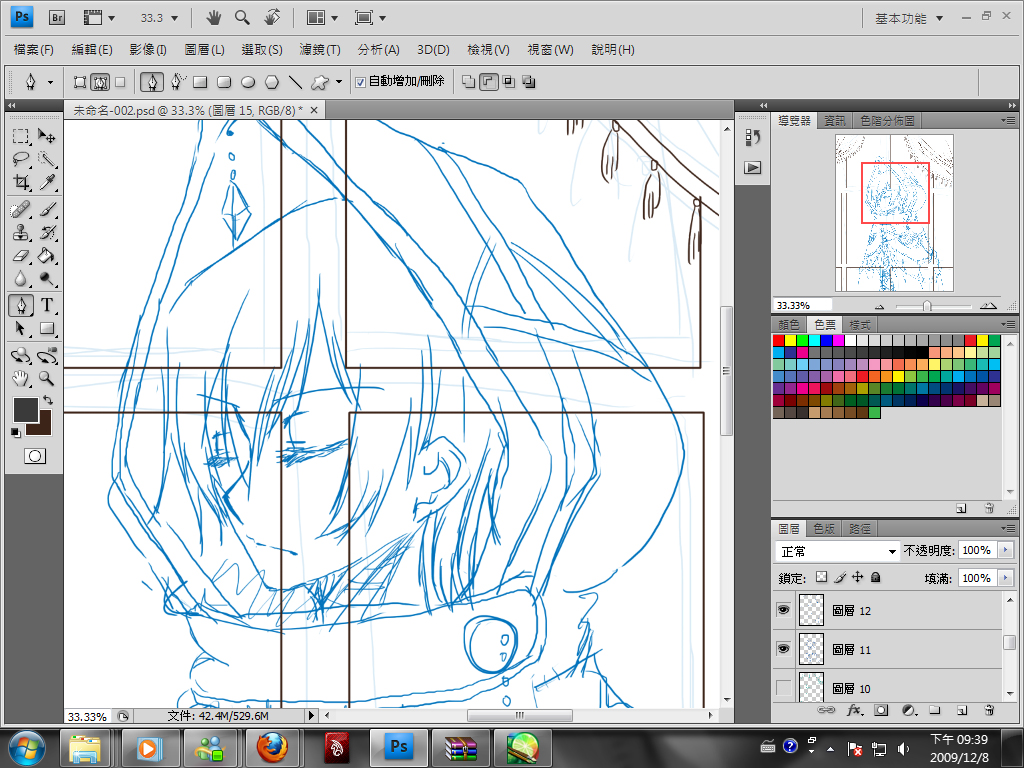The height and width of the screenshot is (768, 1024).
Task: Hide layer 12 visibility eye
Action: pos(784,610)
